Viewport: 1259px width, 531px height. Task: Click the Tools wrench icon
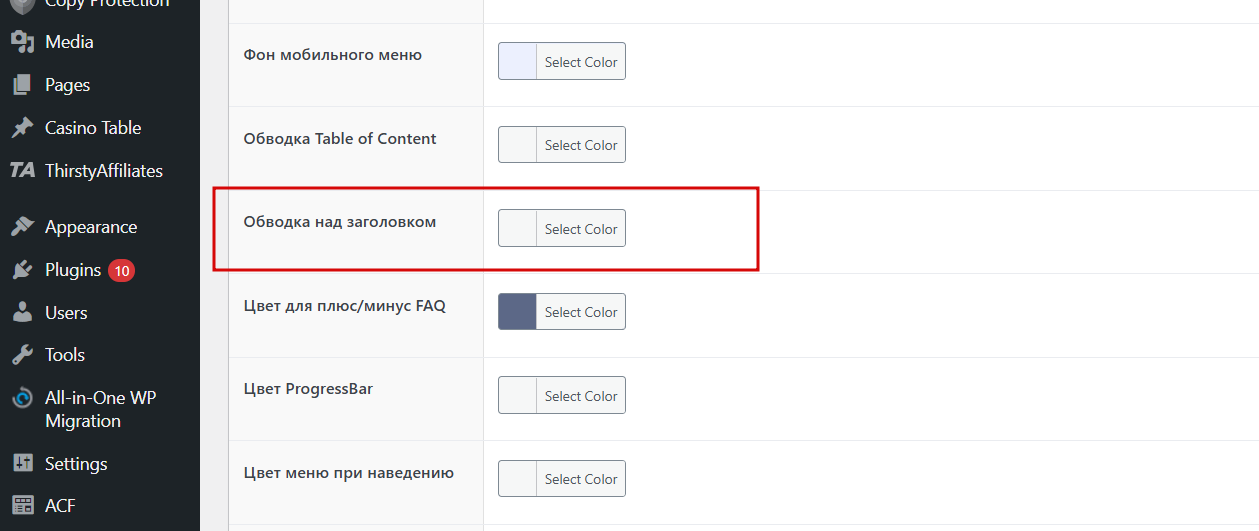pos(22,355)
